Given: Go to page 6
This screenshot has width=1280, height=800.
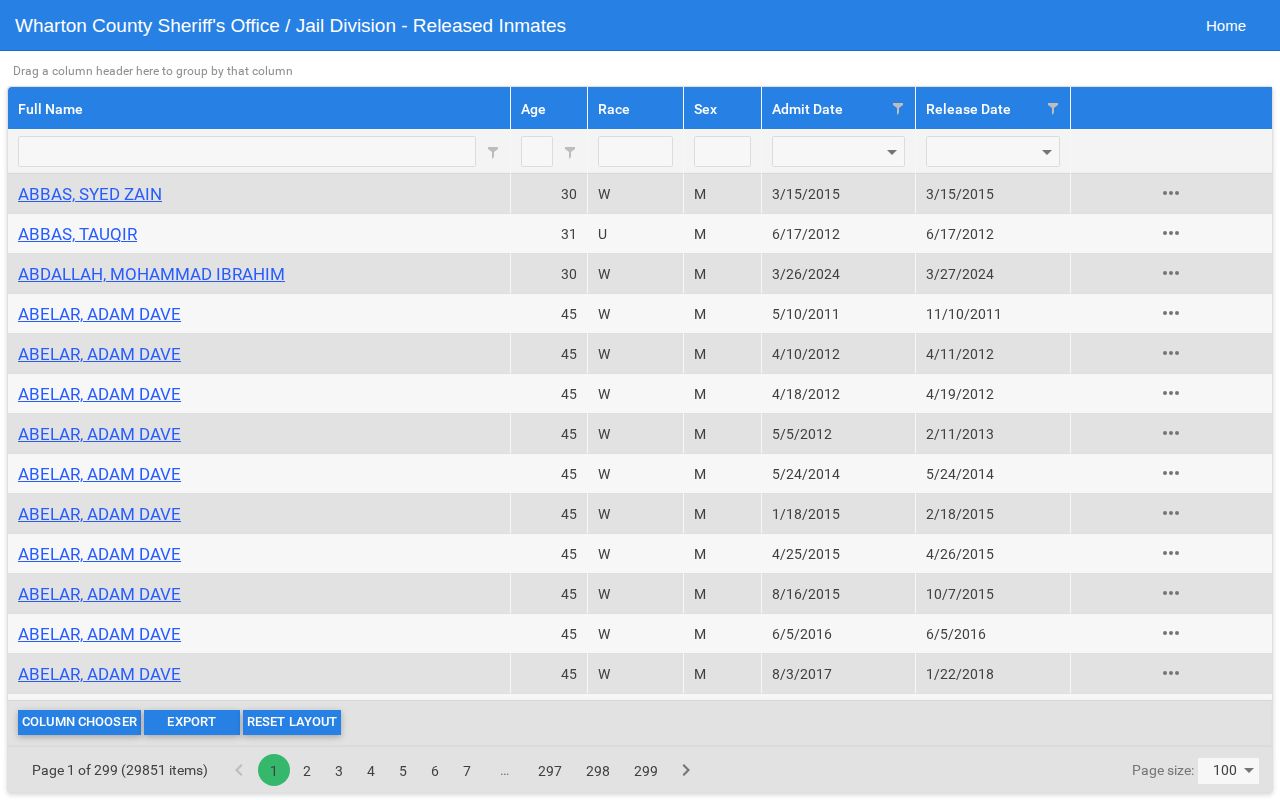Looking at the screenshot, I should click(435, 770).
